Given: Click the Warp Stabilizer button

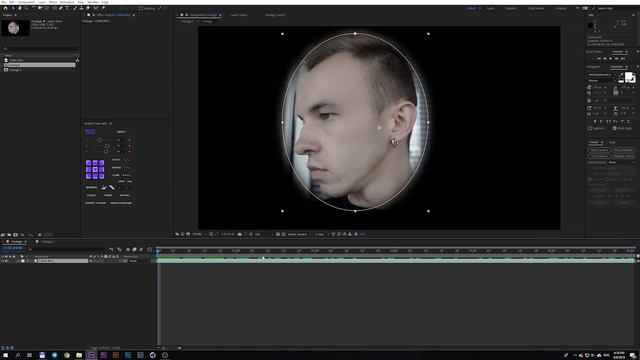Looking at the screenshot, I should 624,150.
